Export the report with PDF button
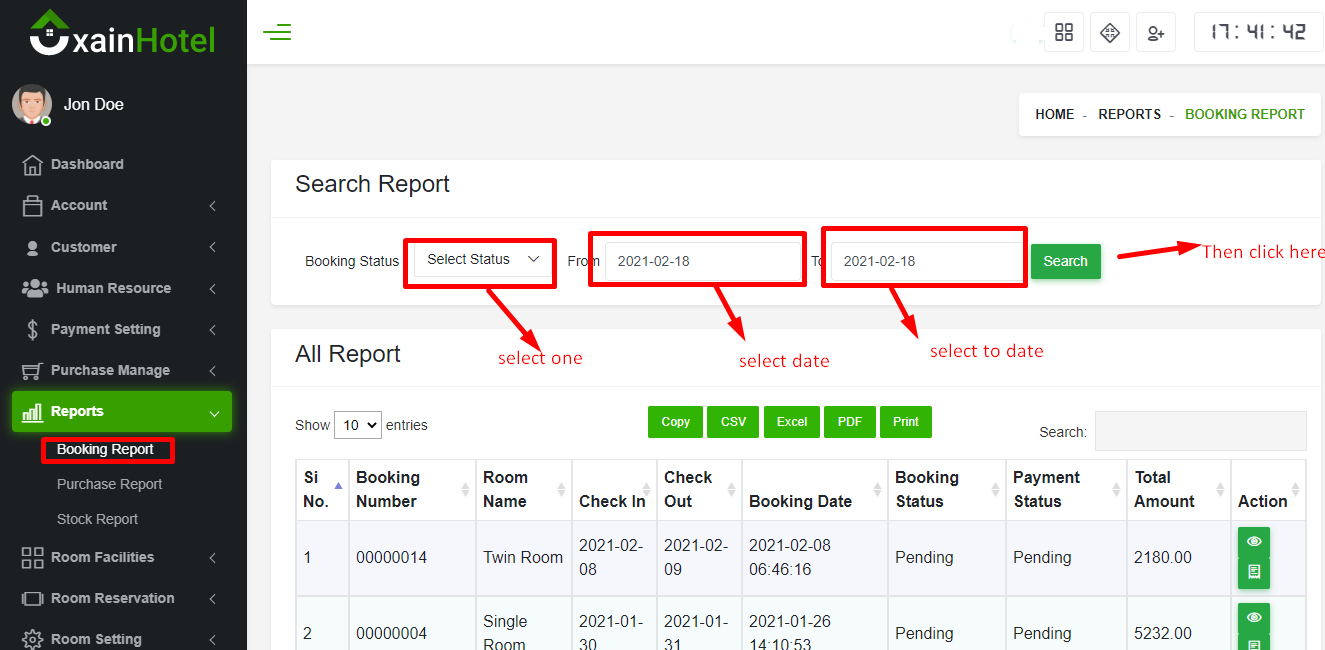 pos(850,422)
